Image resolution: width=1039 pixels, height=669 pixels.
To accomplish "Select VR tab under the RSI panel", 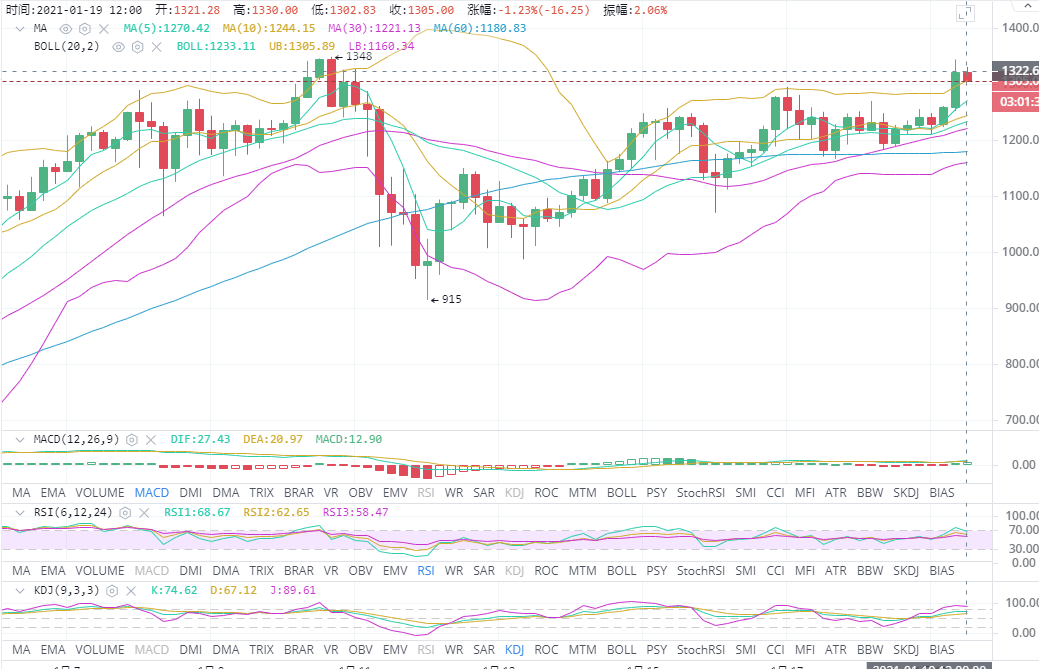I will tap(331, 571).
